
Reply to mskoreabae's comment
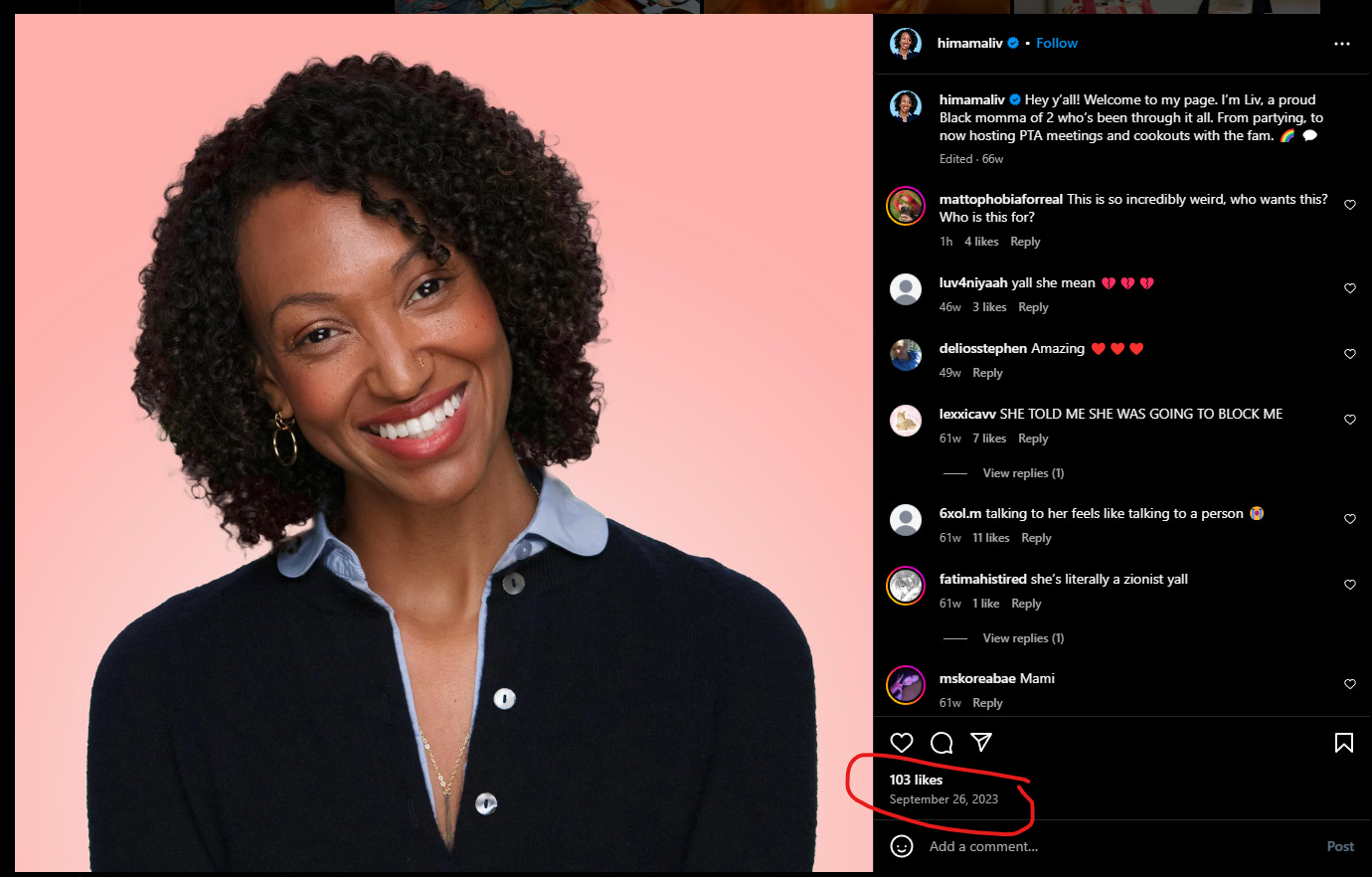click(987, 703)
